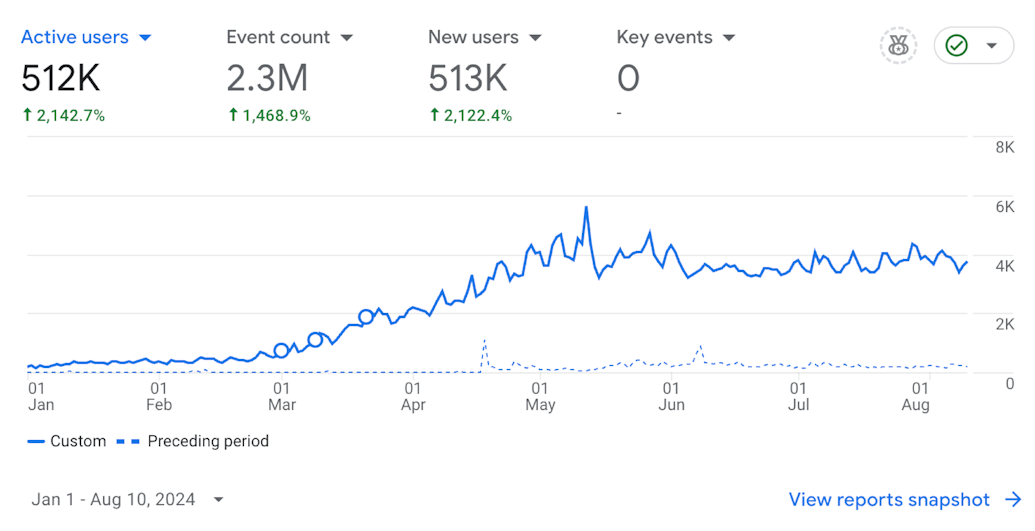The image size is (1035, 531).
Task: Toggle the Custom solid line legend entry
Action: [67, 441]
